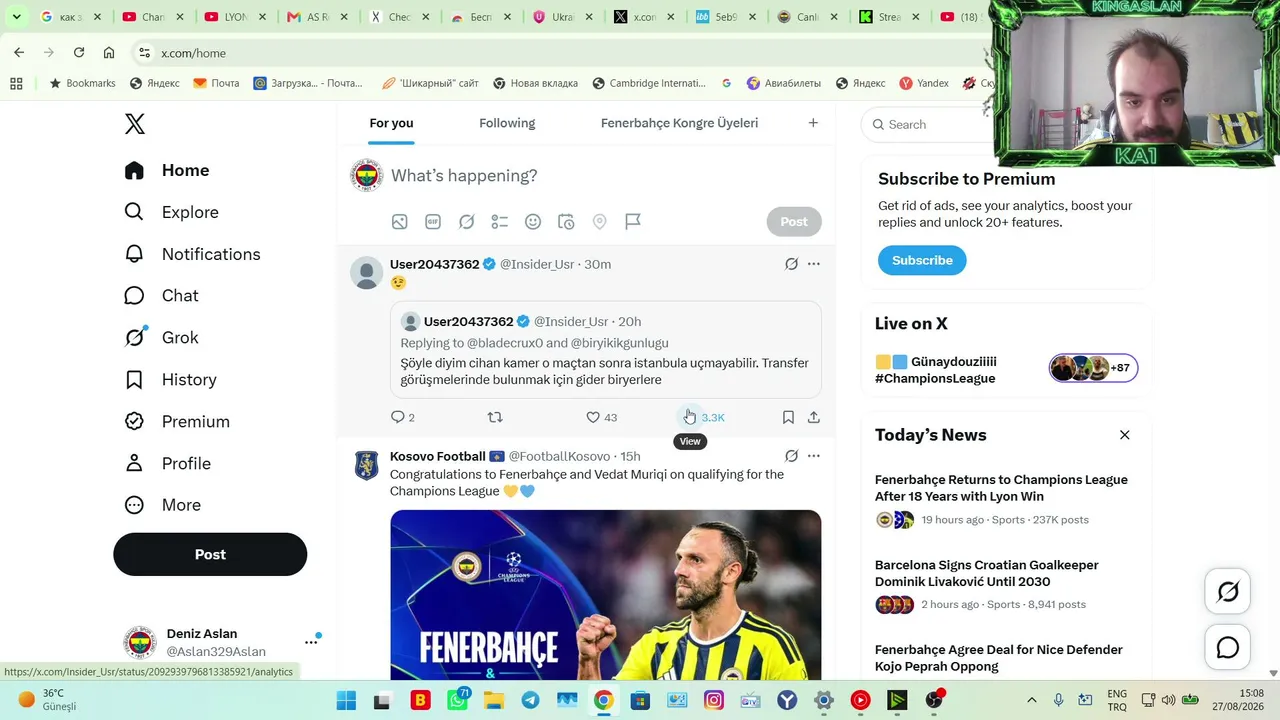Show hidden system tray icons
Screen dimensions: 1280x720
pos(1032,700)
